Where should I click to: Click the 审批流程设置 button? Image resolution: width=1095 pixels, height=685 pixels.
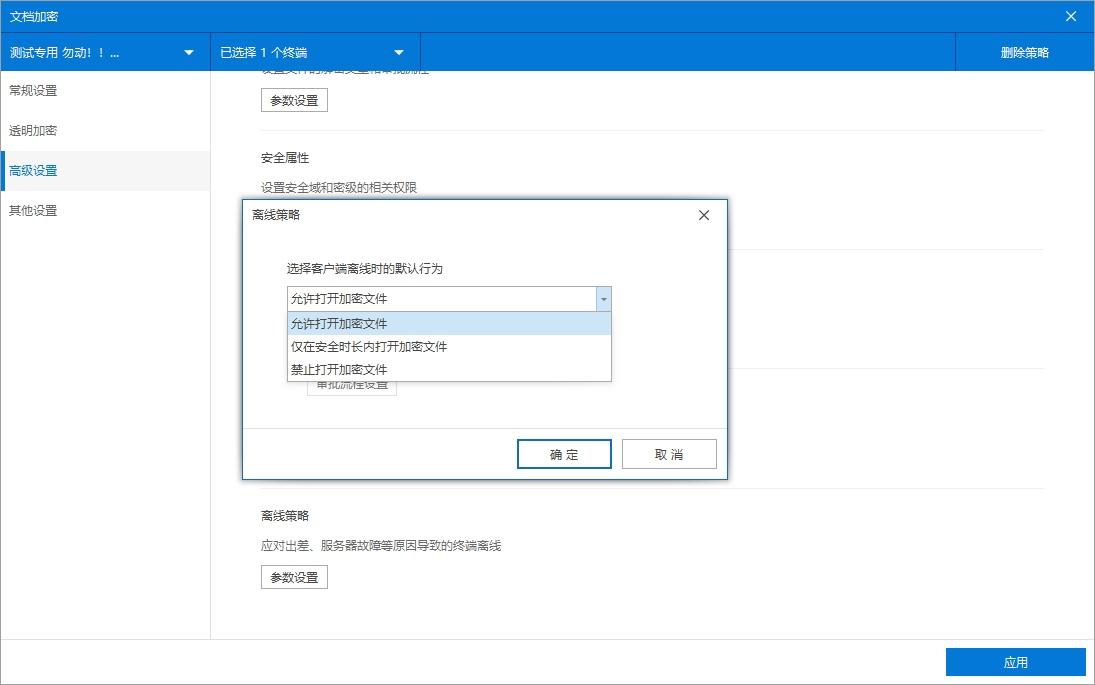(351, 388)
